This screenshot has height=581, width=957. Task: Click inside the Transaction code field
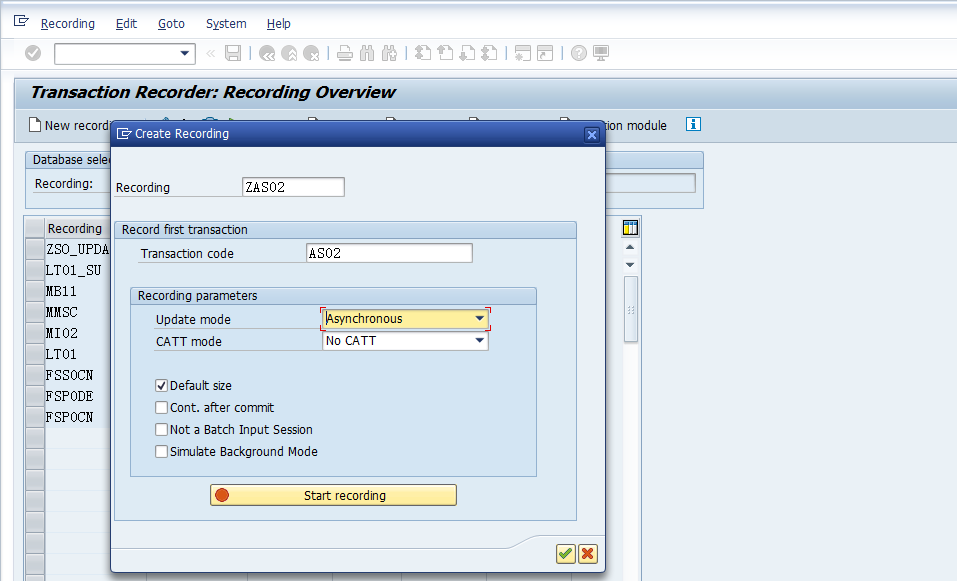tap(388, 252)
